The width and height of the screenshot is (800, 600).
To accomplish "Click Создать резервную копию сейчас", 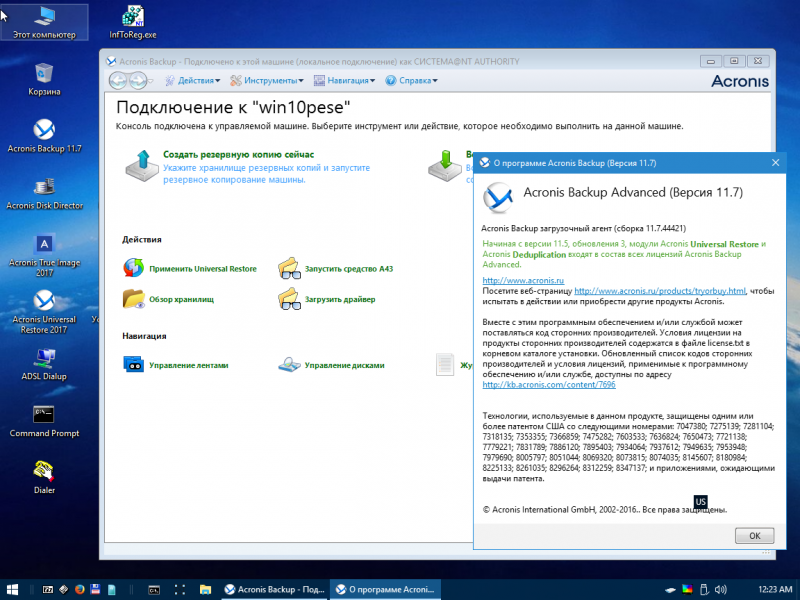I will pos(238,155).
